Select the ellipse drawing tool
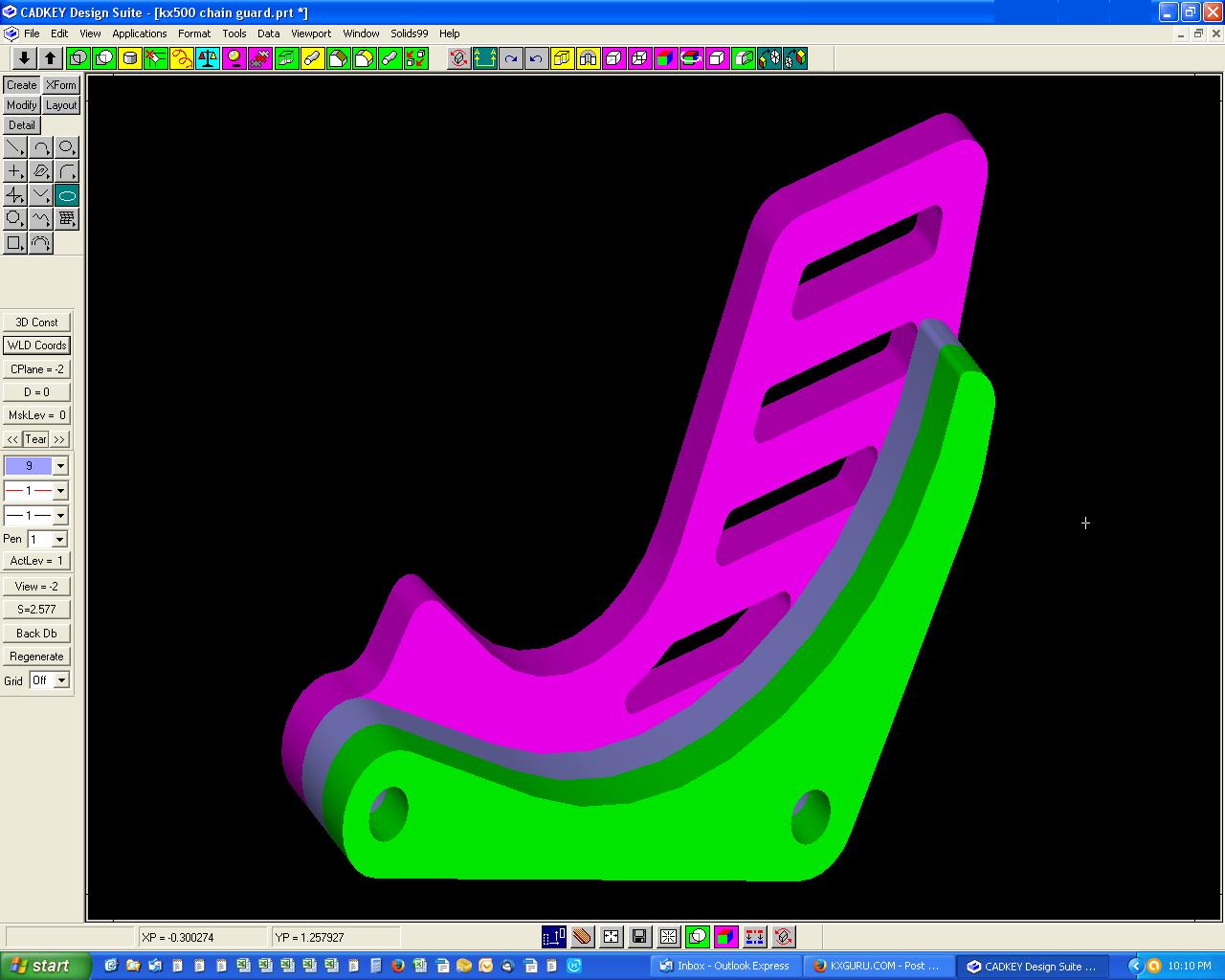Image resolution: width=1225 pixels, height=980 pixels. [66, 195]
